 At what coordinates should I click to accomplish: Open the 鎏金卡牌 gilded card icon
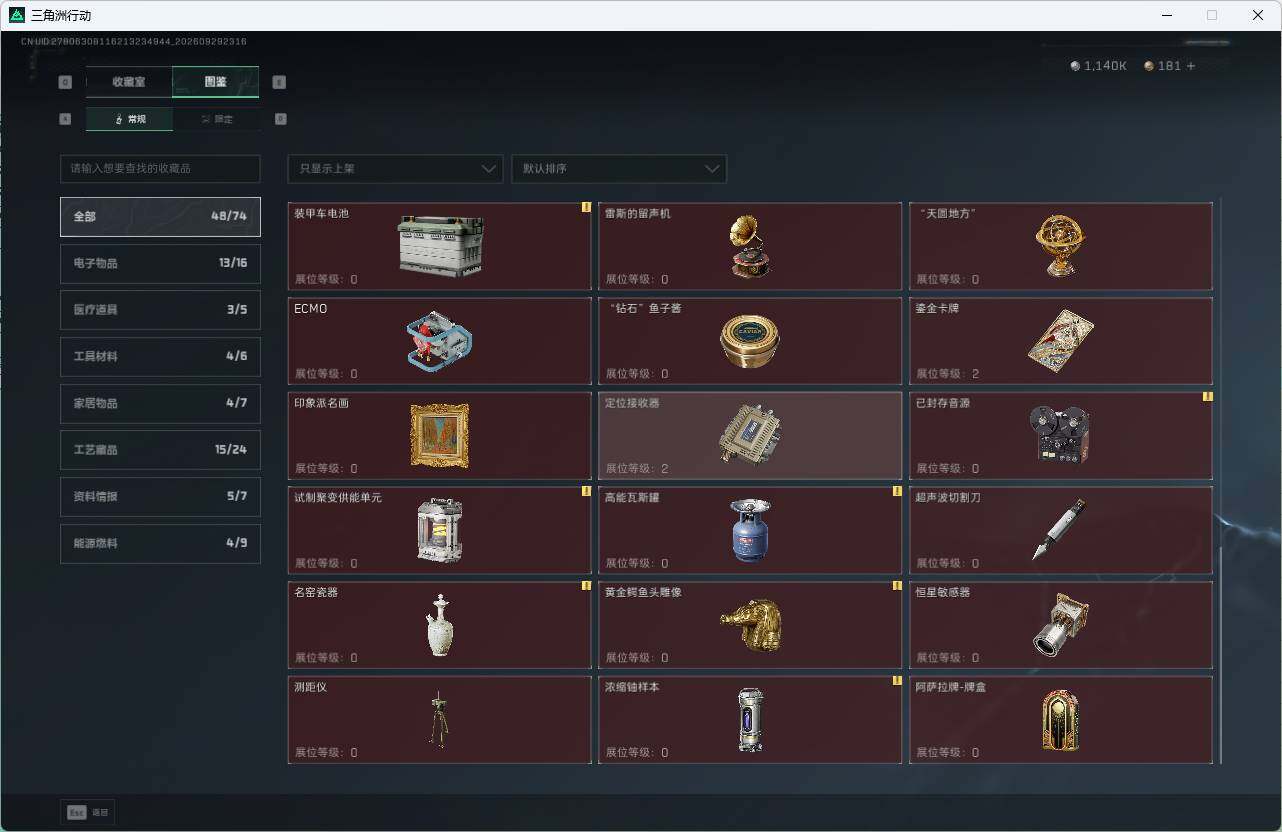(x=1060, y=341)
